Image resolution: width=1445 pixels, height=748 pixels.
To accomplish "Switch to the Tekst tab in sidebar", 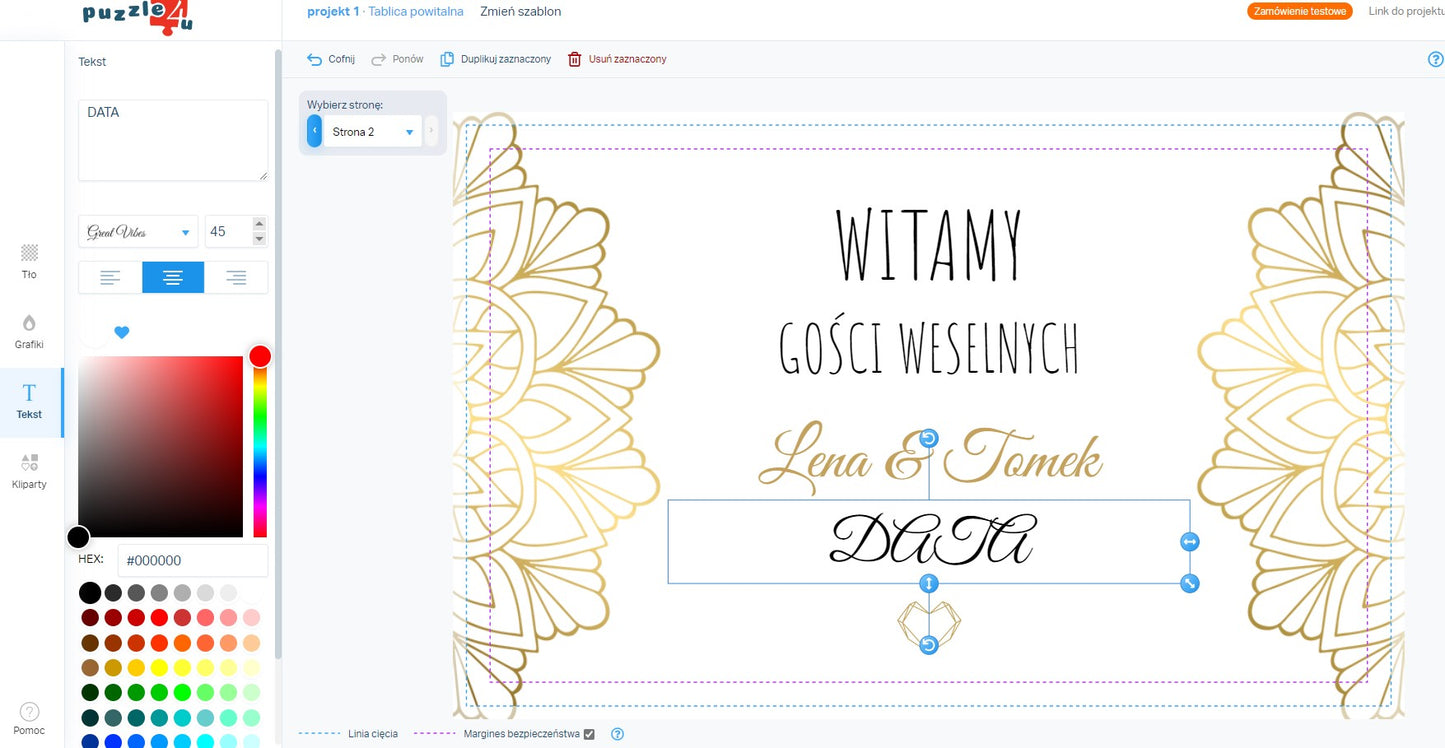I will click(x=29, y=402).
